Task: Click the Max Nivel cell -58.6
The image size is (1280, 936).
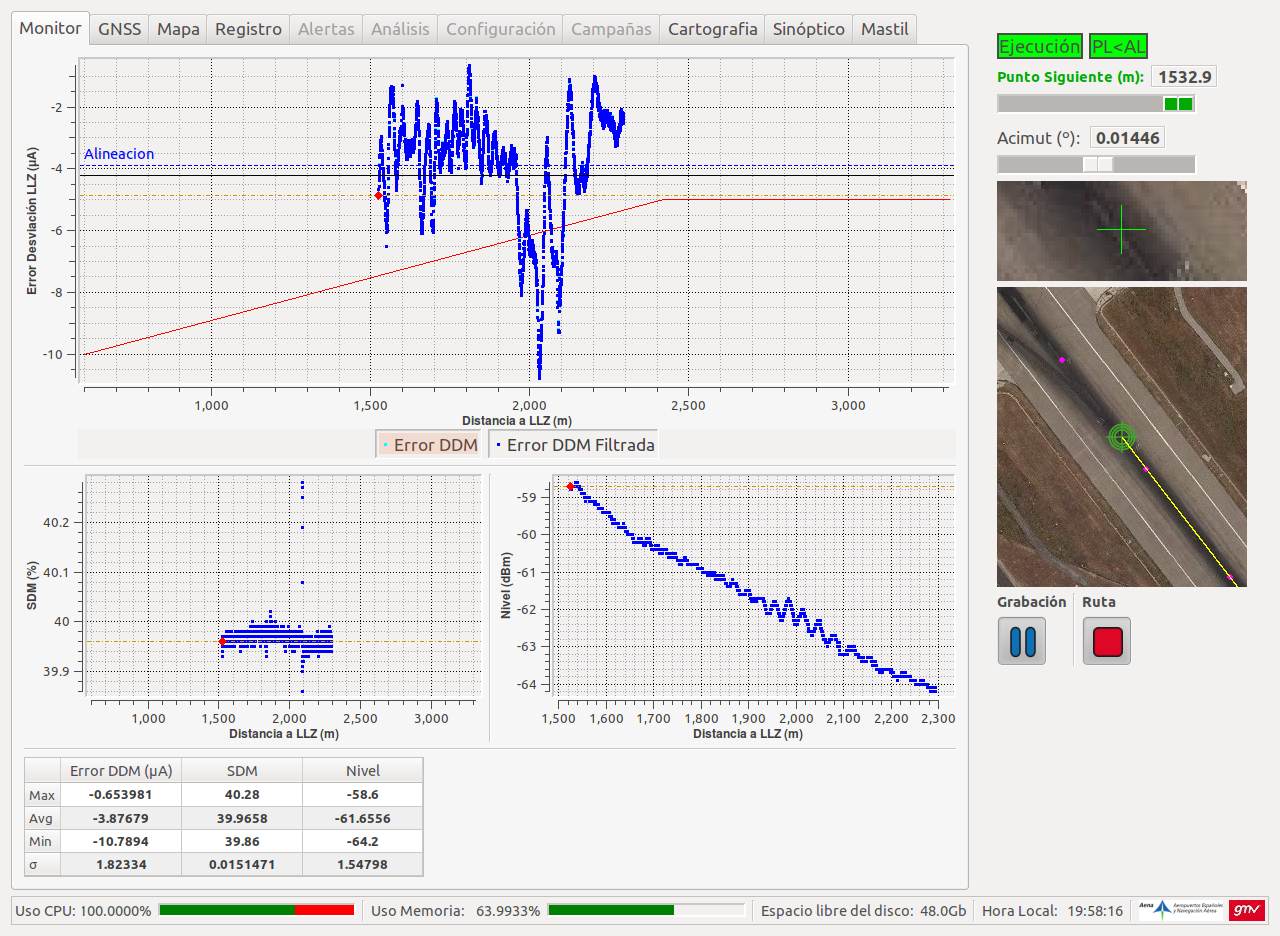Action: click(x=363, y=794)
